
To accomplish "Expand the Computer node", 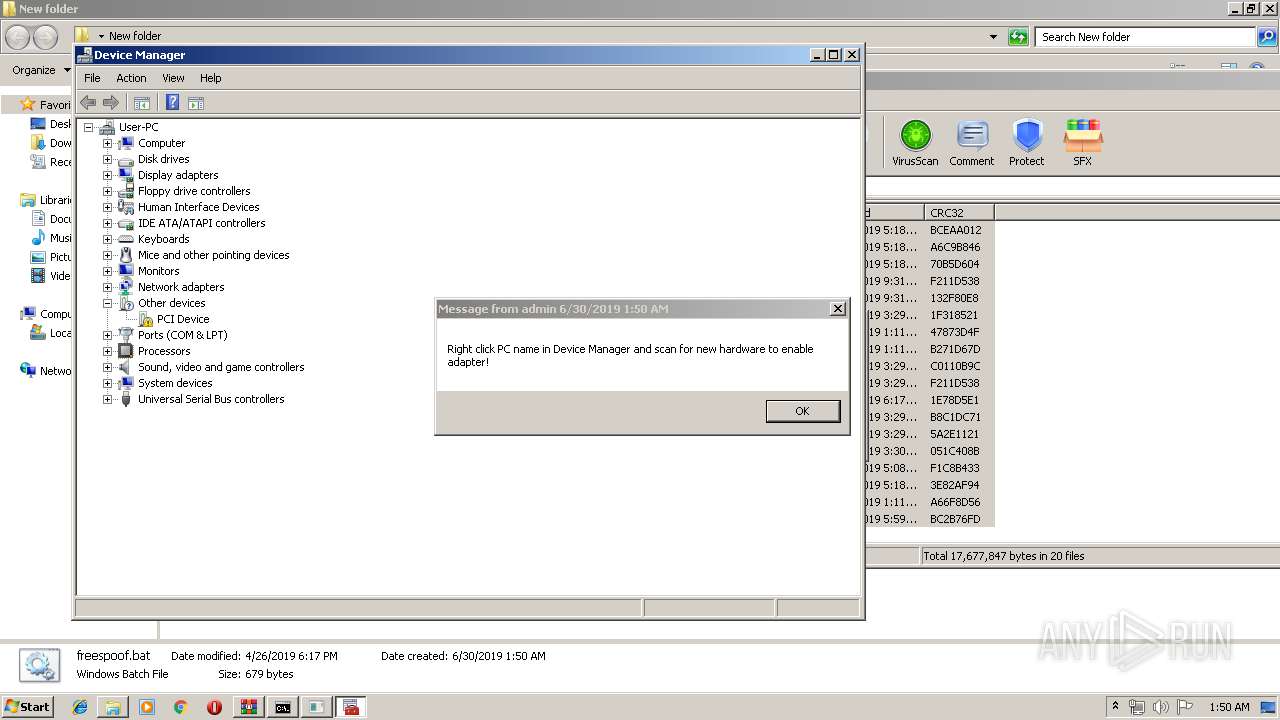I will pyautogui.click(x=107, y=143).
